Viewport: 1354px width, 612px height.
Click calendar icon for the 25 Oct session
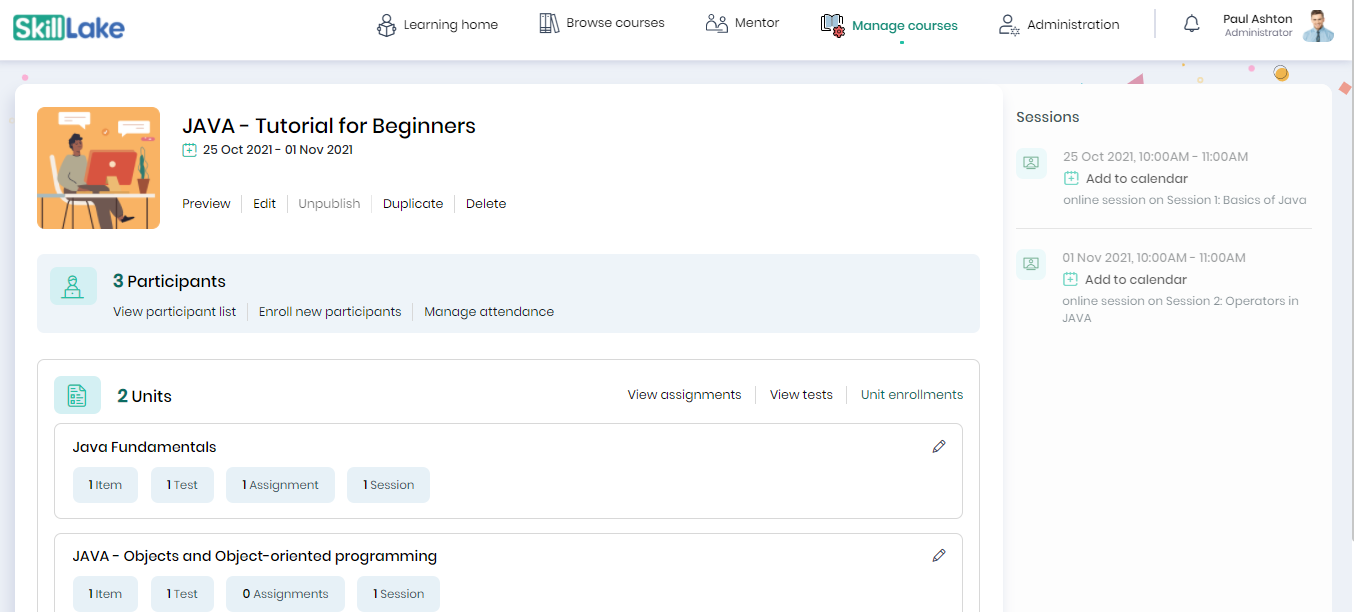pyautogui.click(x=1071, y=179)
